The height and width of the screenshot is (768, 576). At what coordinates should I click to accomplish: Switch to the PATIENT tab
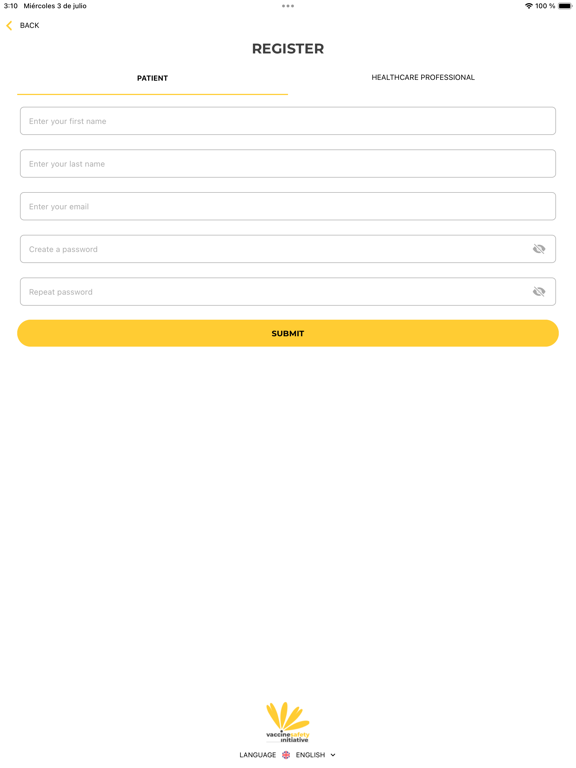pyautogui.click(x=152, y=78)
